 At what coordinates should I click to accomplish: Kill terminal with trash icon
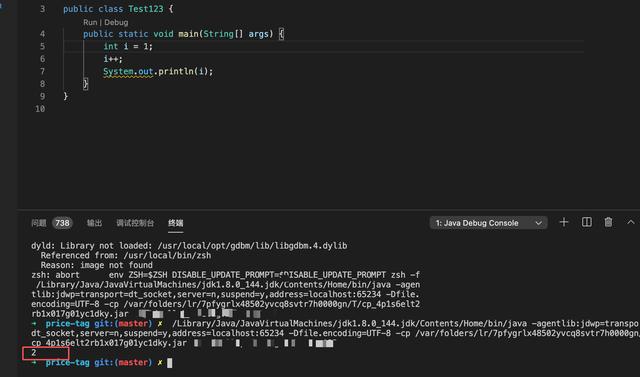tap(608, 222)
